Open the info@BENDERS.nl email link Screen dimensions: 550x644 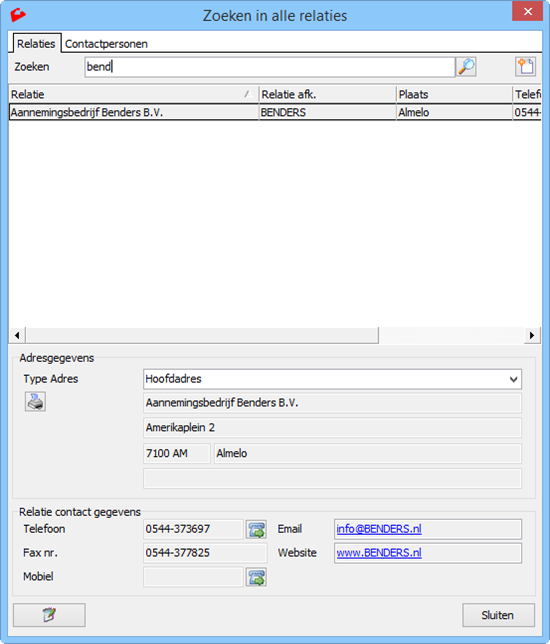point(379,529)
